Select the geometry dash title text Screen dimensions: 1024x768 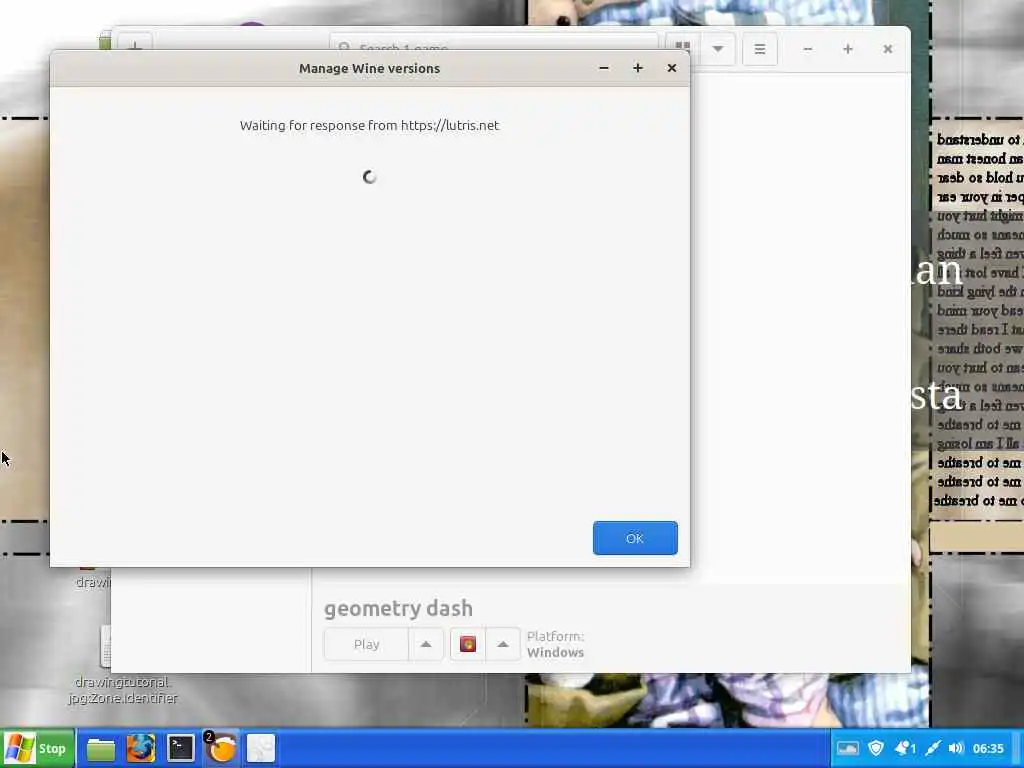pyautogui.click(x=398, y=609)
